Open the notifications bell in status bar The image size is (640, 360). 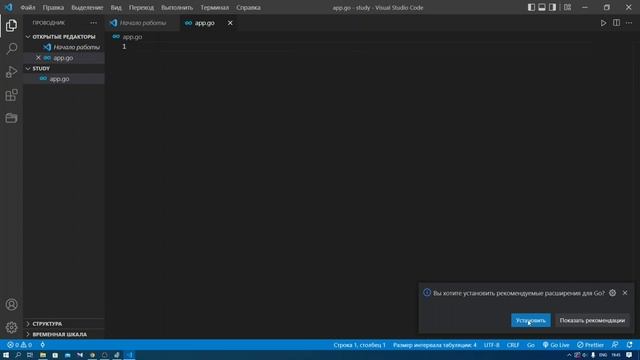pos(629,345)
